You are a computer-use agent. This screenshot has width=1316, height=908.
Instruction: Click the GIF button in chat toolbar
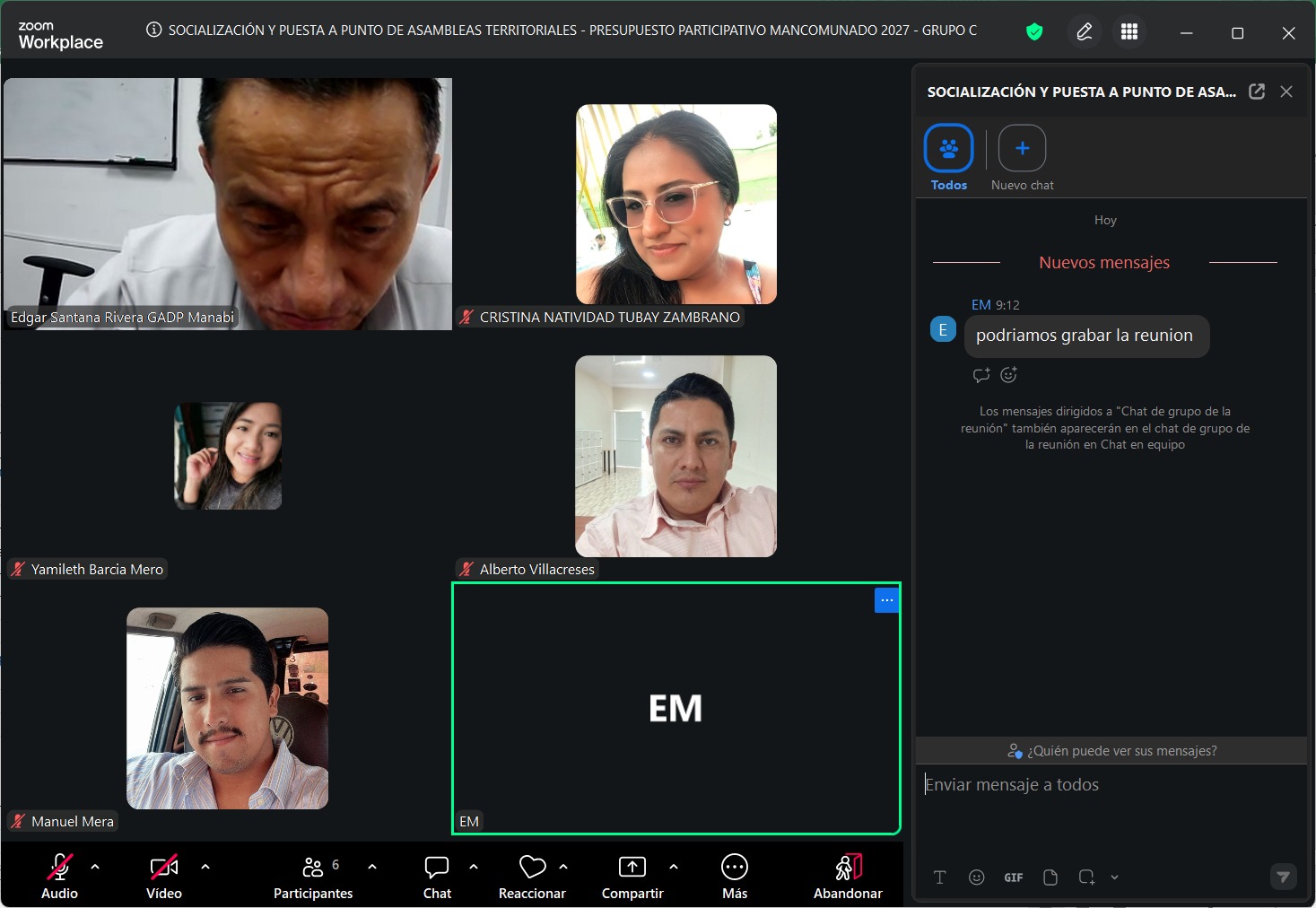(x=1014, y=877)
